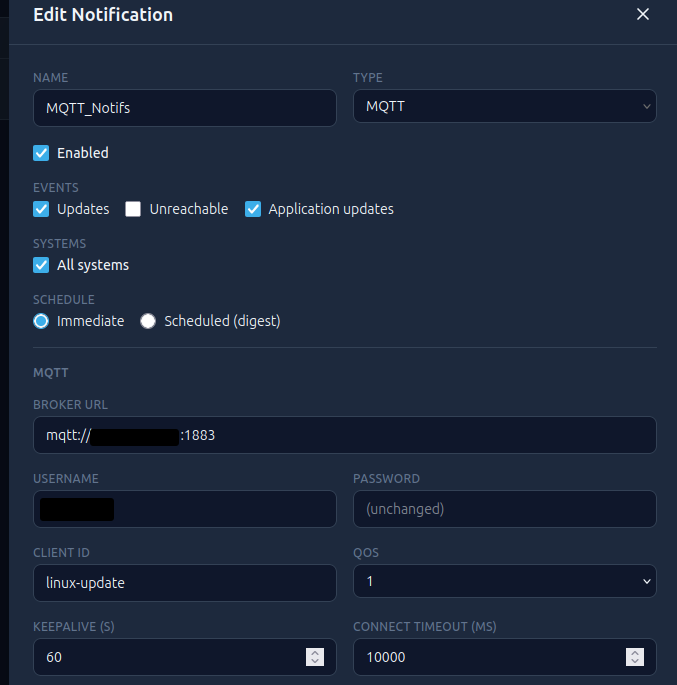
Task: Click the Name field containing MQTT_Notifs
Action: point(185,108)
